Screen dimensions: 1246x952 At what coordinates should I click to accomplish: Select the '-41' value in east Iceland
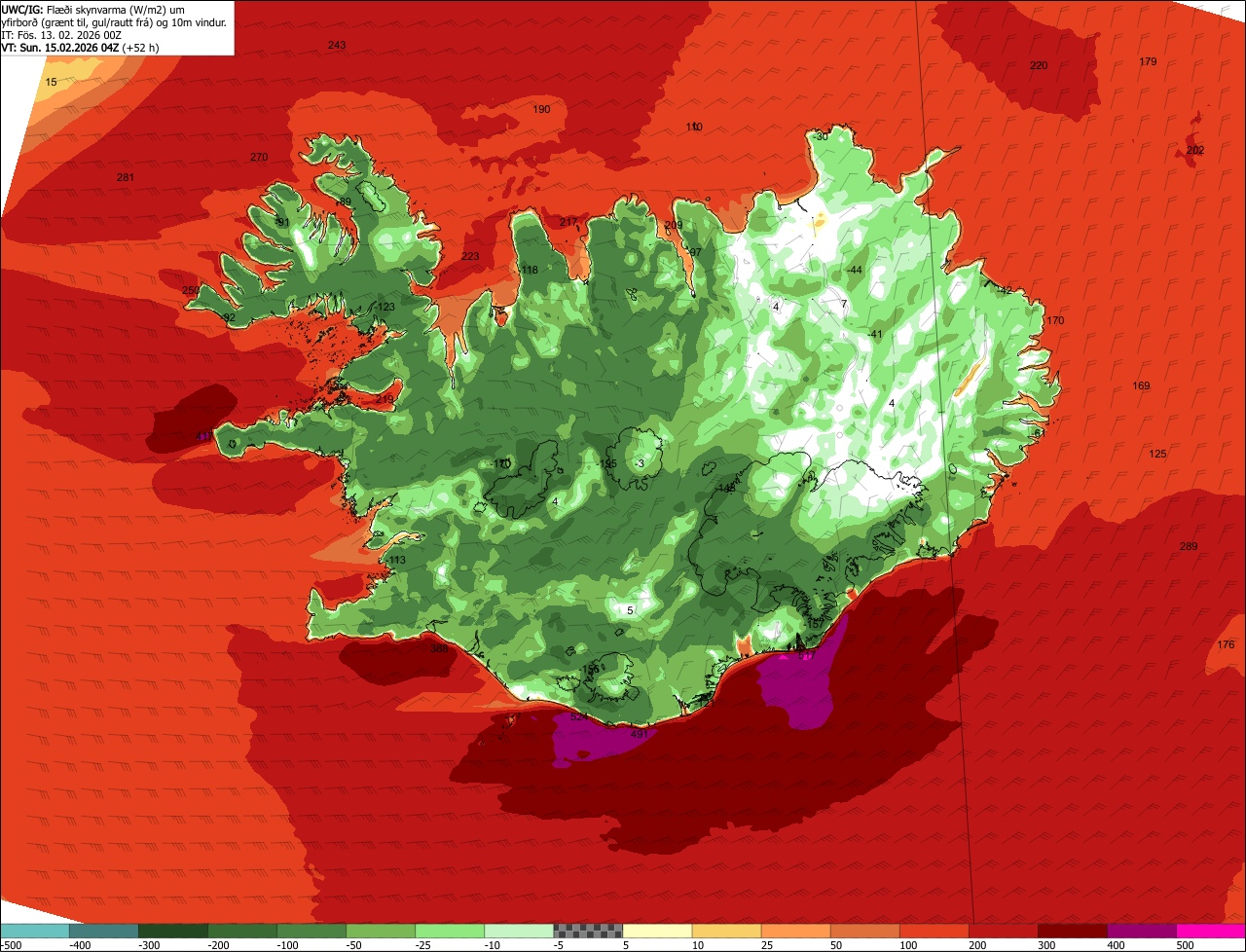point(874,334)
